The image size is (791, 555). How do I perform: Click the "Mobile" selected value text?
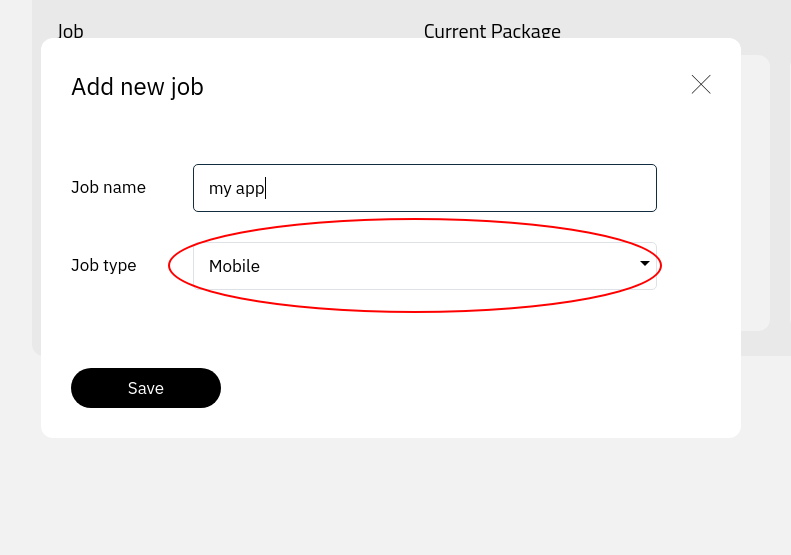pos(234,266)
